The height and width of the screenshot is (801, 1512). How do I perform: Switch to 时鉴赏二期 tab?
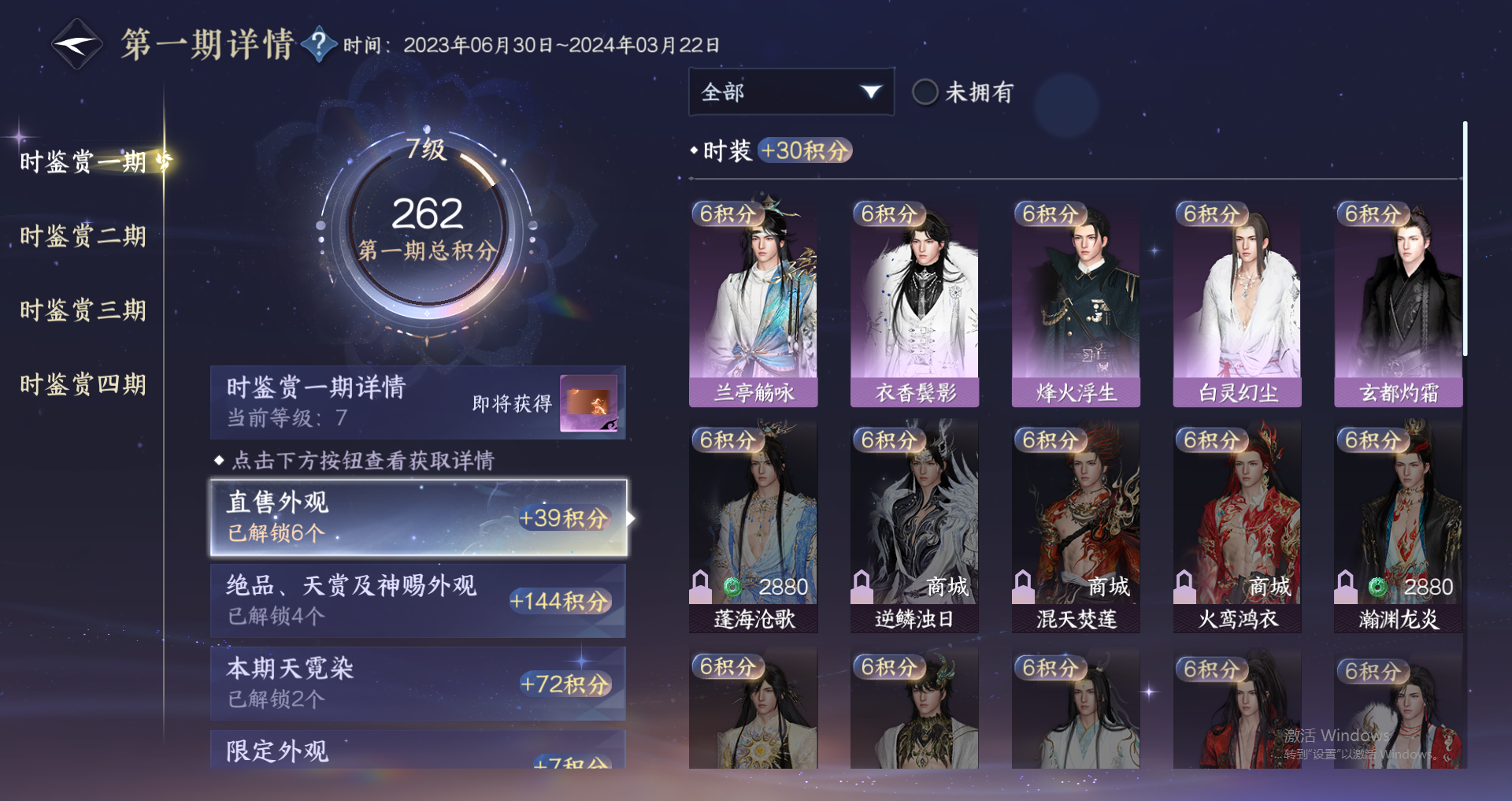coord(83,235)
